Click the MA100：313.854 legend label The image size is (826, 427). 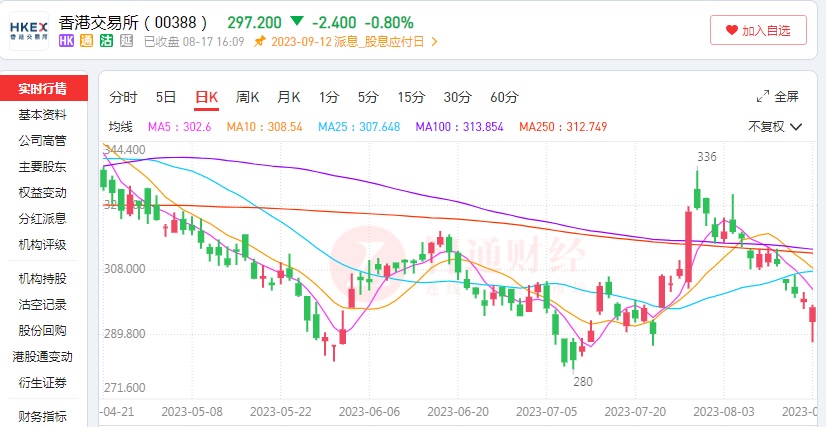click(x=459, y=127)
